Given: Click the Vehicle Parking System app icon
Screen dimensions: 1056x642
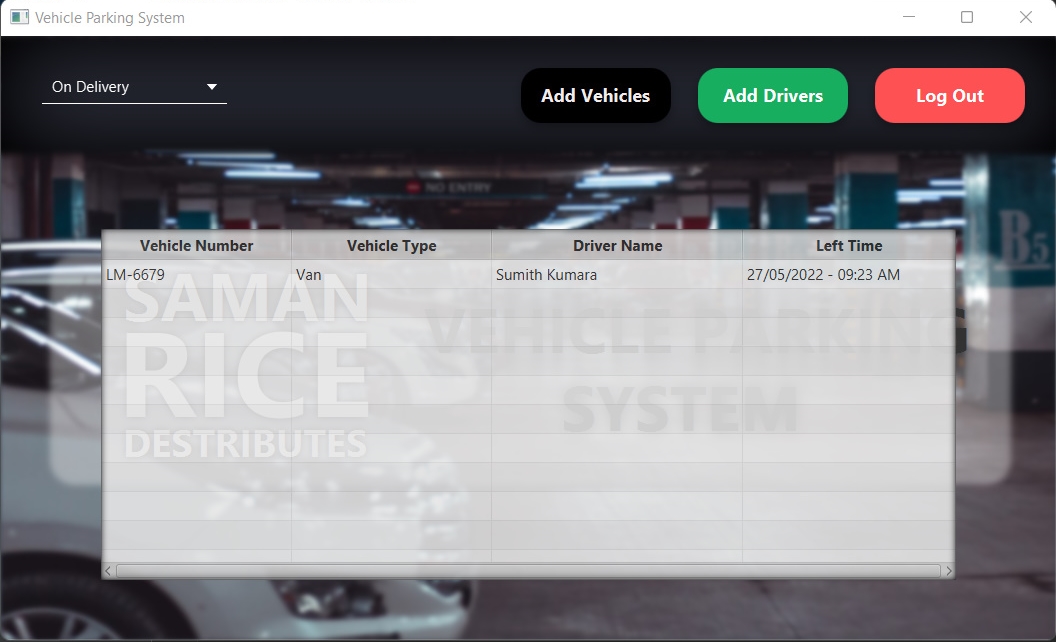Looking at the screenshot, I should click(x=20, y=18).
